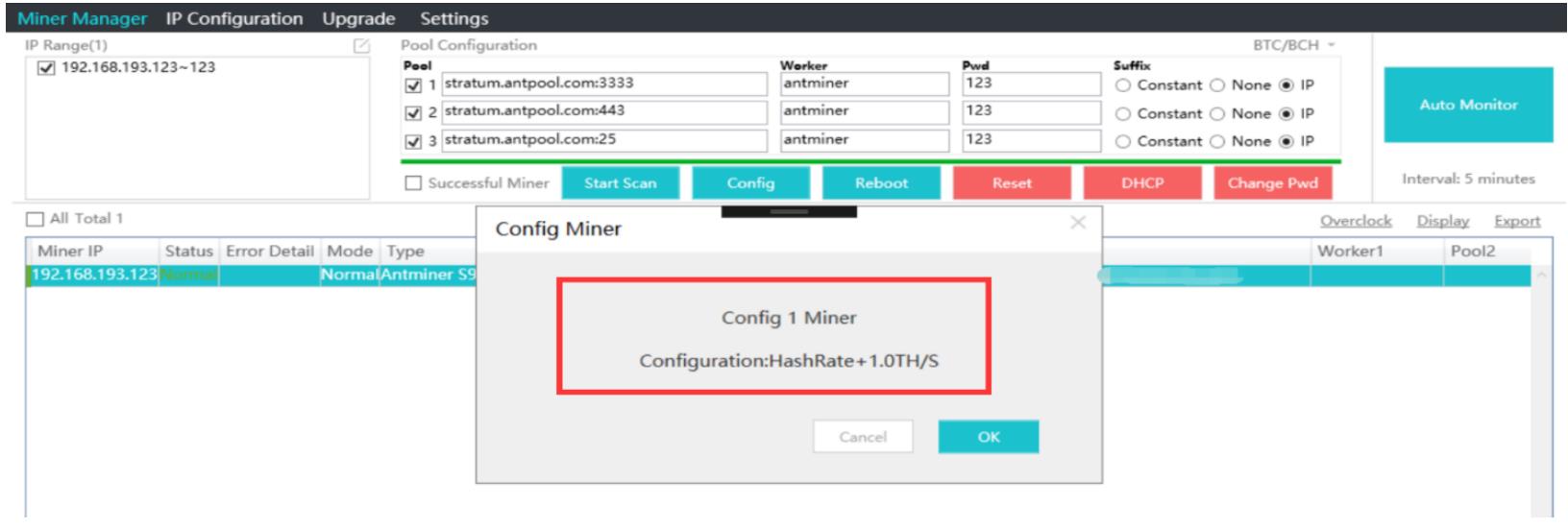This screenshot has height=529, width=1568.
Task: Open the Display link
Action: [x=1443, y=221]
